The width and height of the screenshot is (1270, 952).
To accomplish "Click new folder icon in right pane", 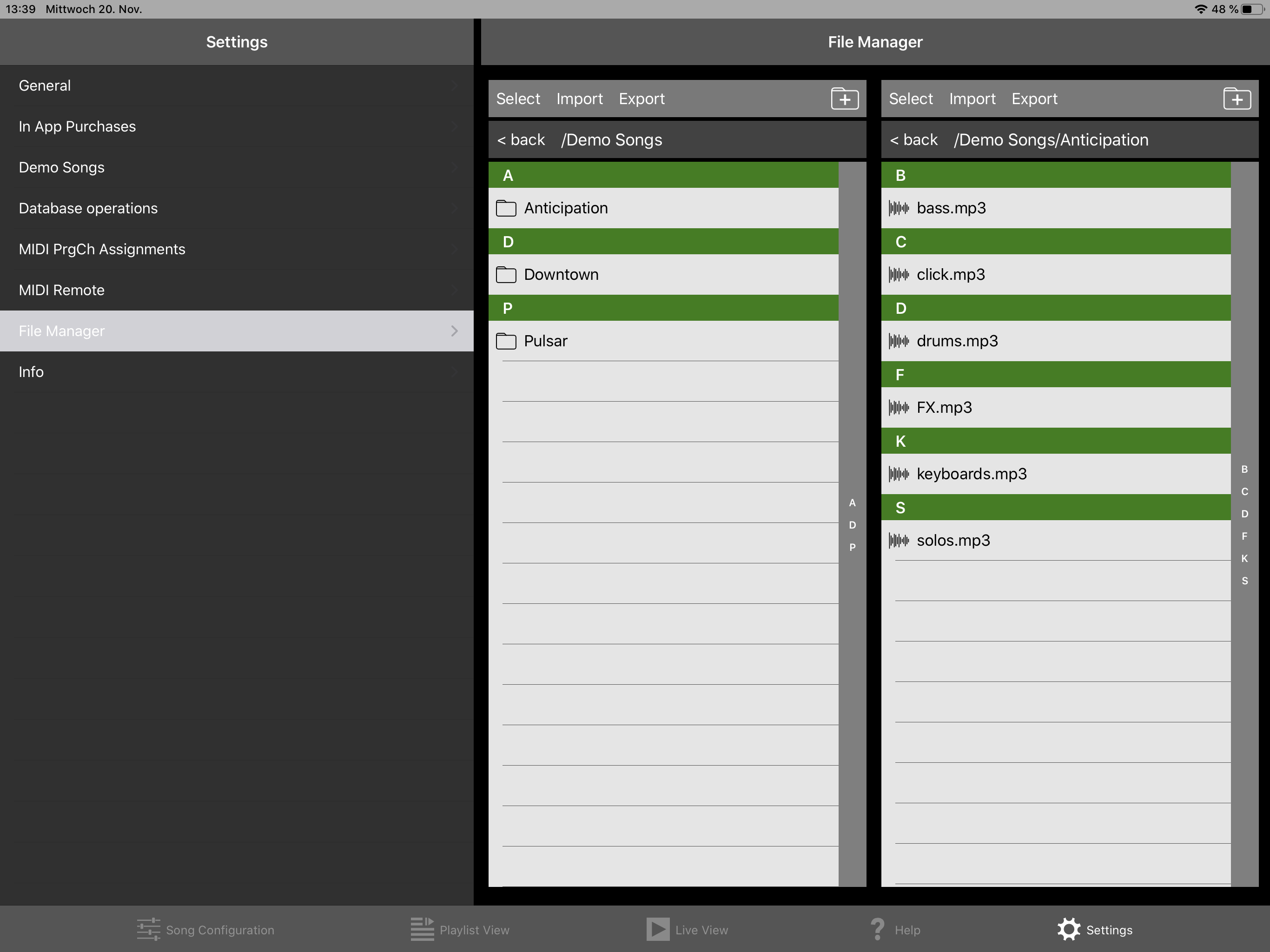I will coord(1237,99).
